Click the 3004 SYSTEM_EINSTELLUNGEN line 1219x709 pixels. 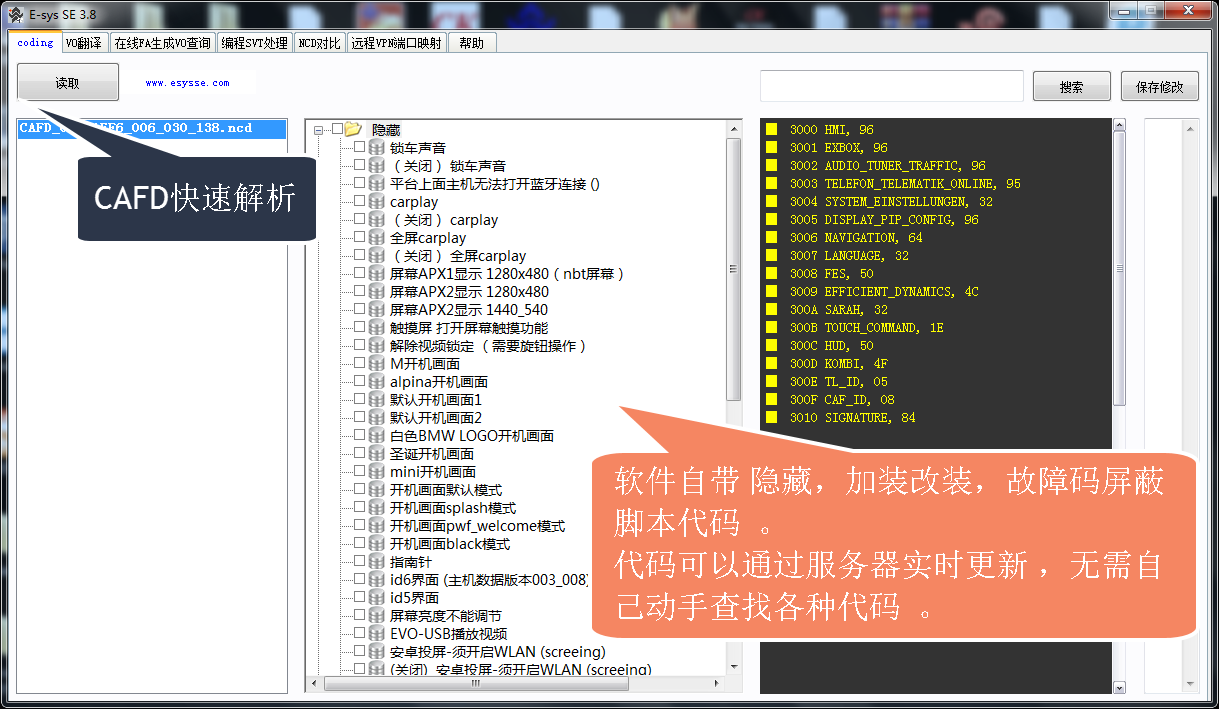click(891, 202)
